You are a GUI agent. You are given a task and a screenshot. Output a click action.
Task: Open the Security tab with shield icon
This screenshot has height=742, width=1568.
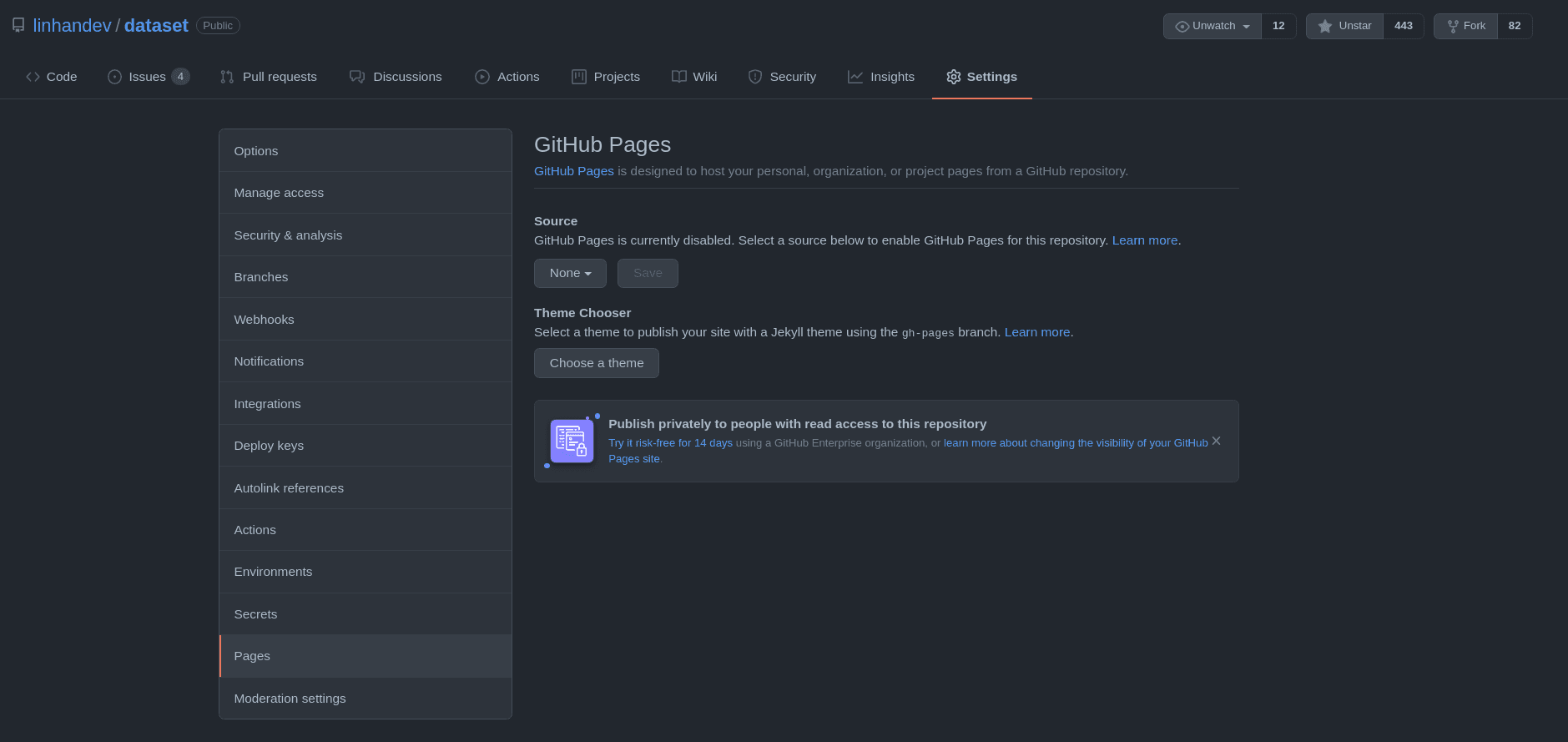(782, 77)
